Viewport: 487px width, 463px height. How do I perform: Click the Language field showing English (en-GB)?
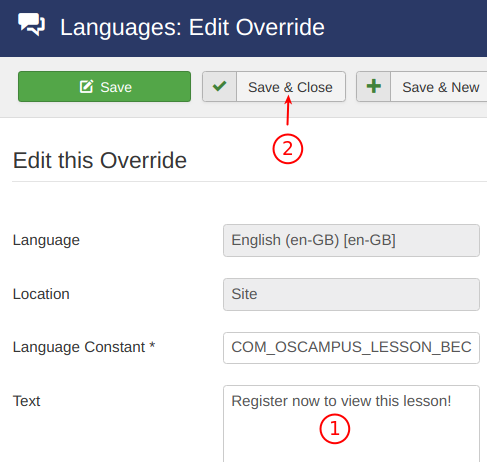click(351, 240)
